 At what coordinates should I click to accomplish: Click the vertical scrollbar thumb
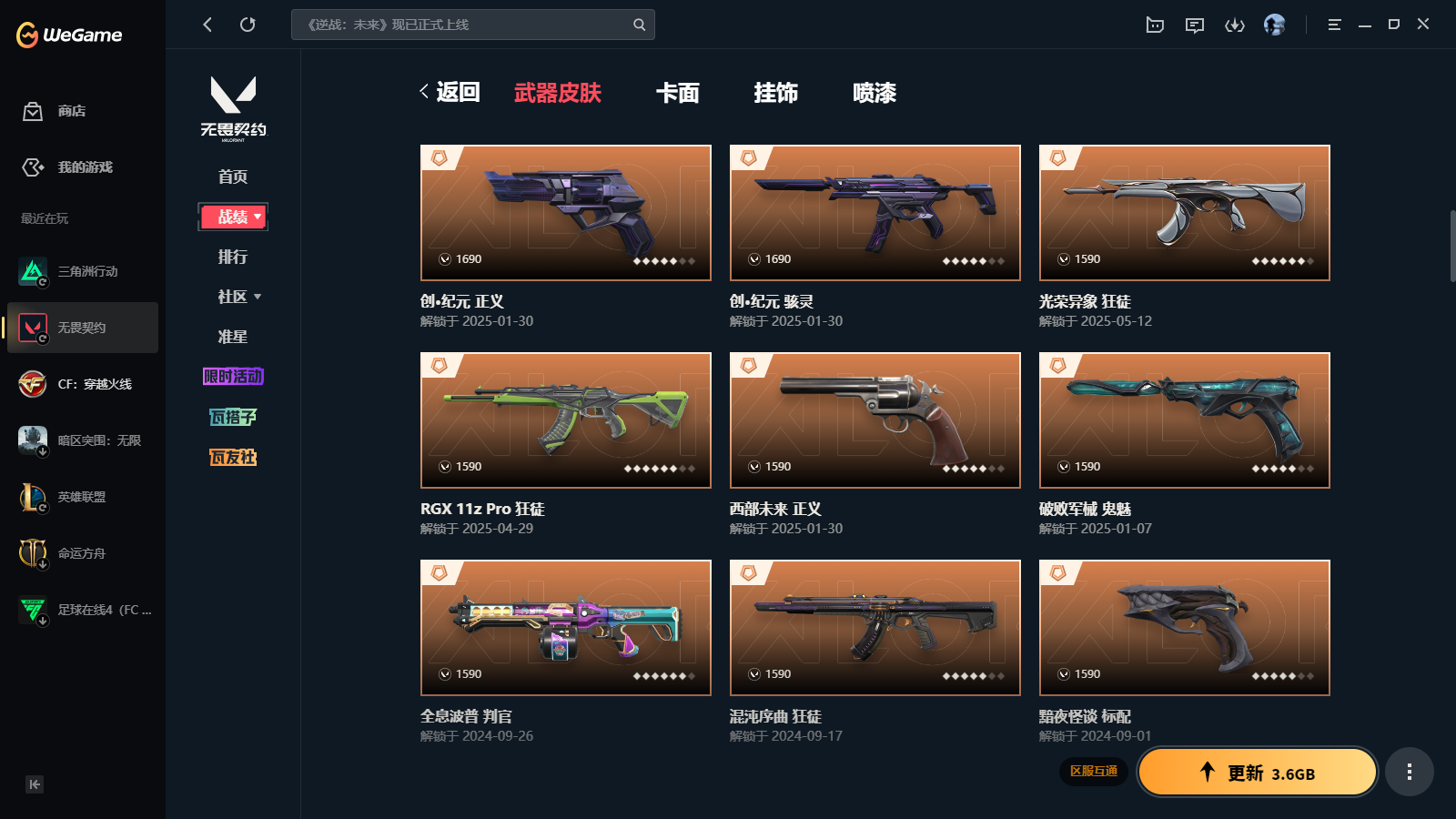coord(1451,246)
